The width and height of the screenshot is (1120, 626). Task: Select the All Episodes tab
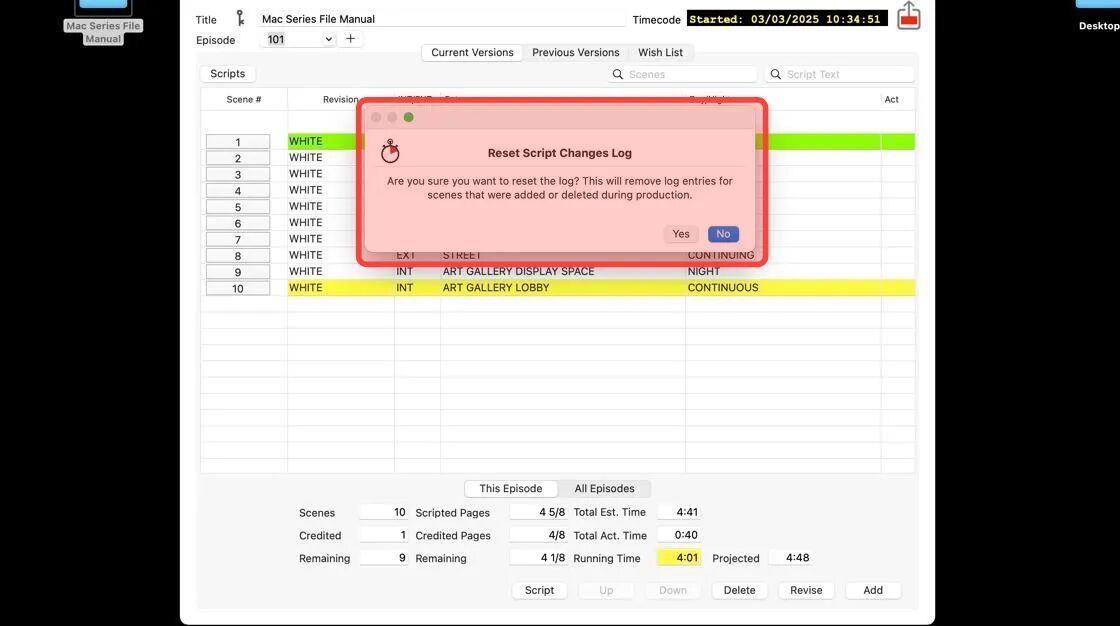[x=604, y=488]
